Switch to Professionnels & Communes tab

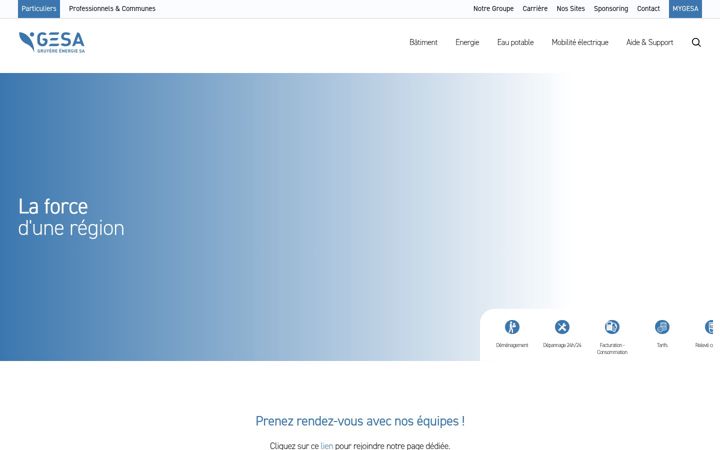coord(112,9)
